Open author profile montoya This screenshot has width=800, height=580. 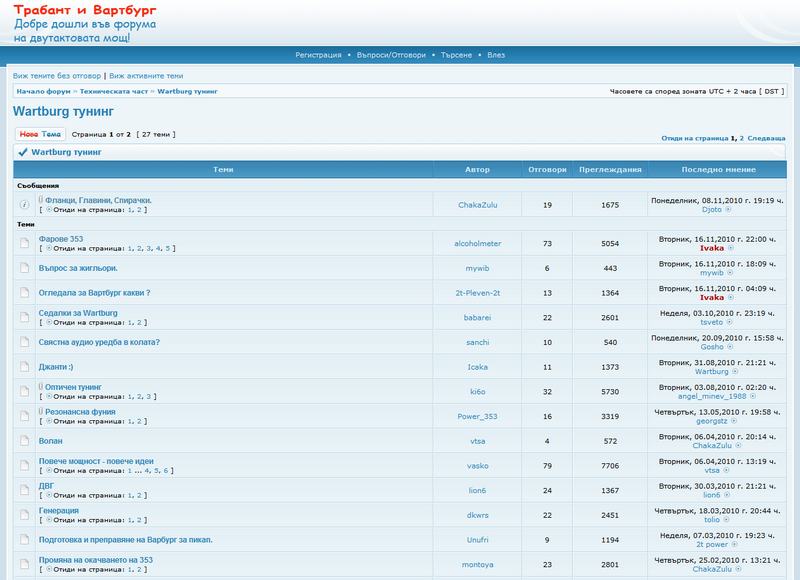478,564
